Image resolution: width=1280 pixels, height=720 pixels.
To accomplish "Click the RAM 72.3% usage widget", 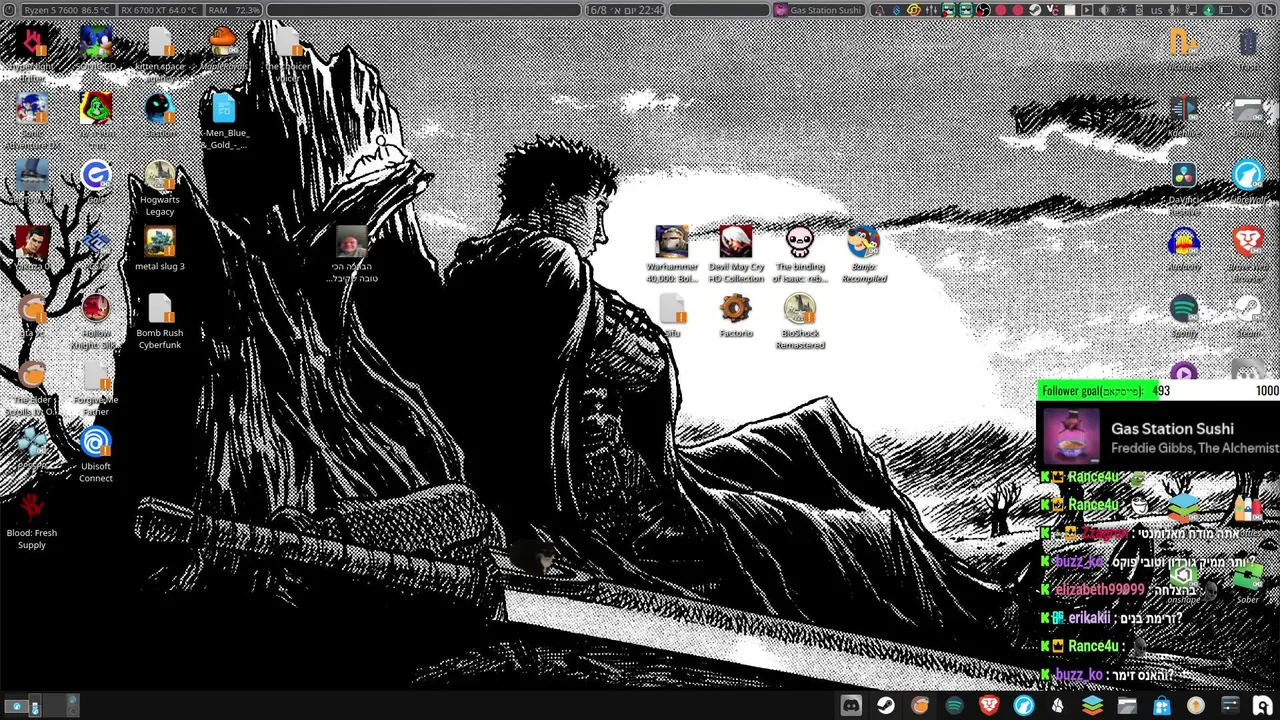I will pyautogui.click(x=234, y=10).
